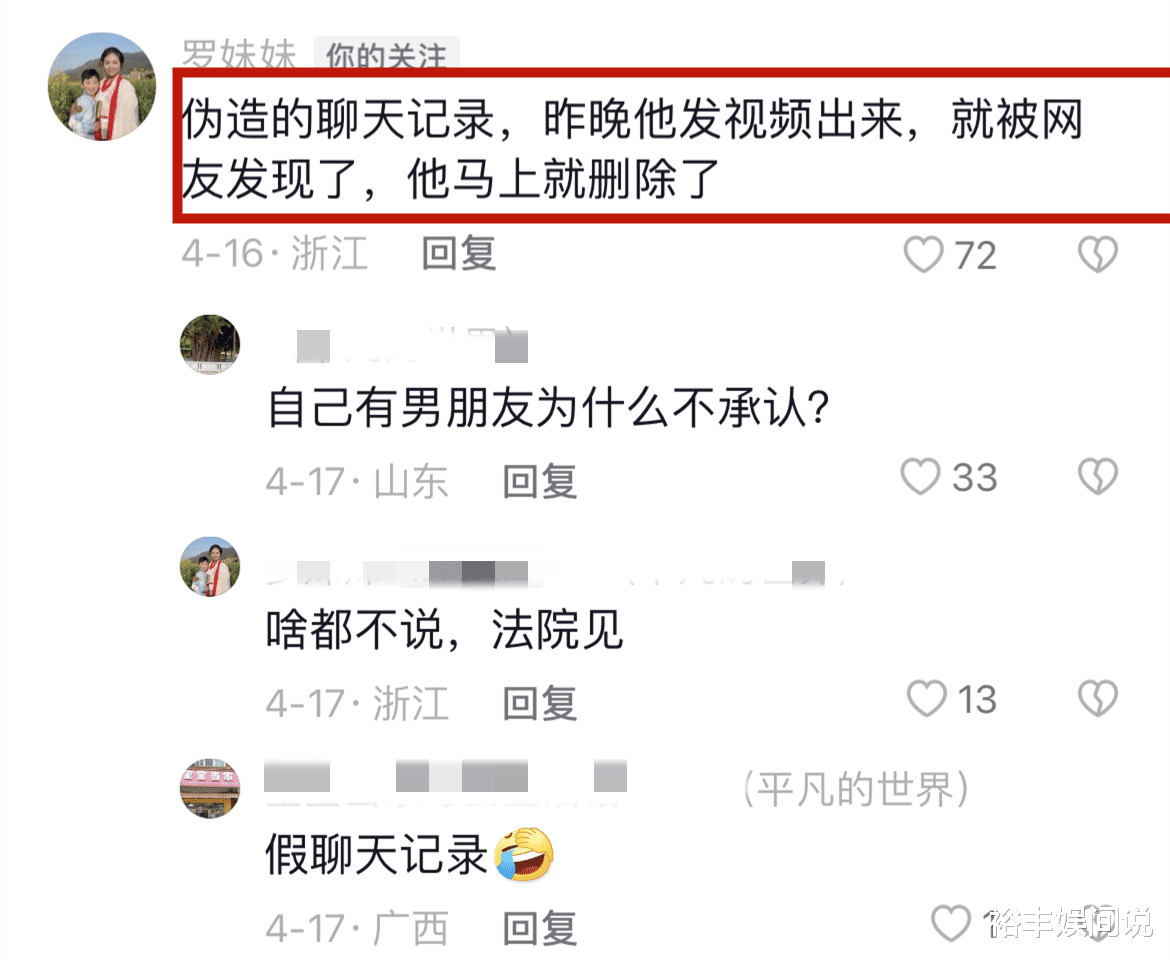Image resolution: width=1170 pixels, height=960 pixels.
Task: Like the 自己有男朋友为什么不承认 reply
Action: click(920, 476)
